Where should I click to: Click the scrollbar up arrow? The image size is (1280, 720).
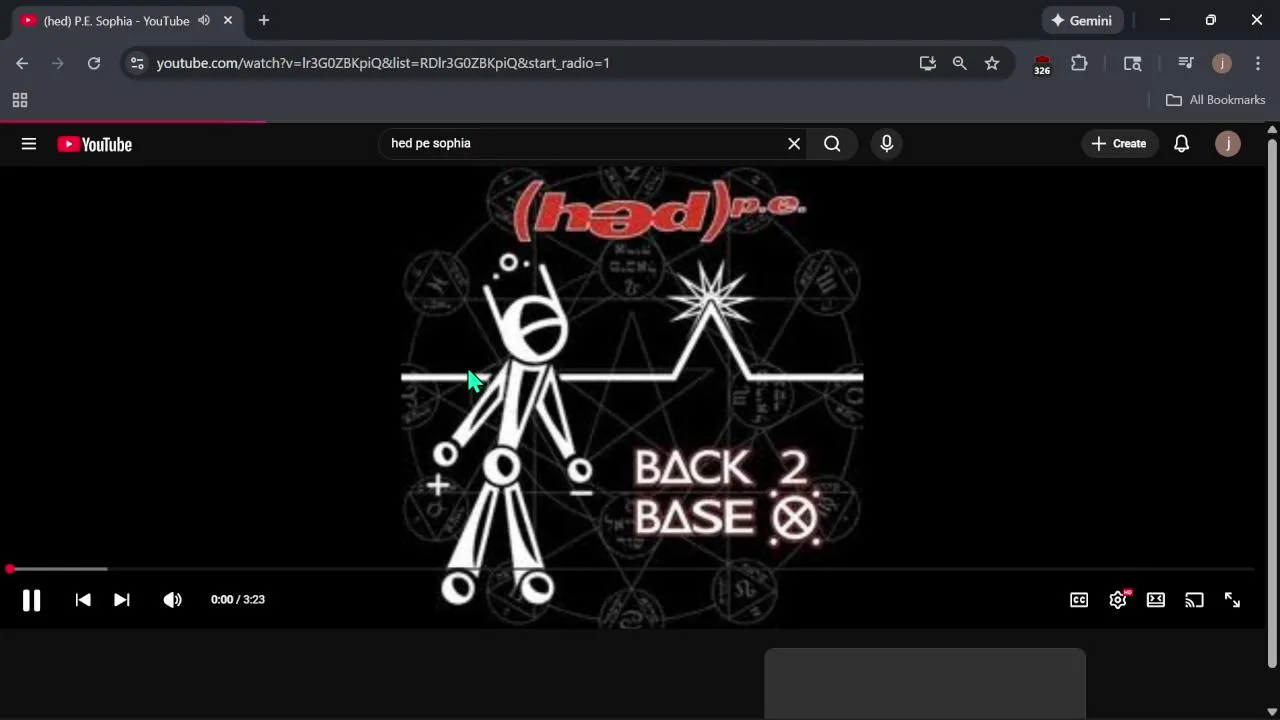tap(1272, 130)
